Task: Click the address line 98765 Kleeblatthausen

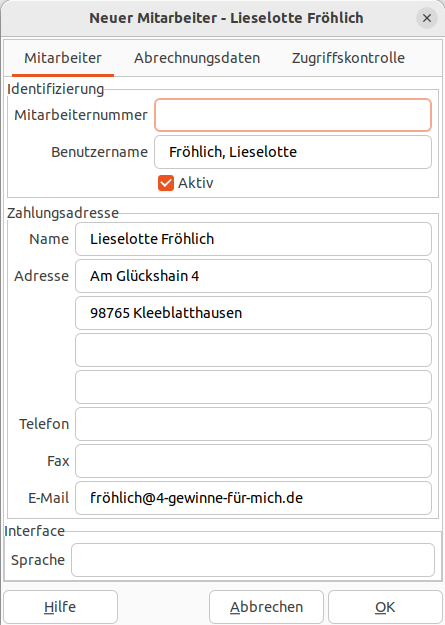Action: [x=253, y=313]
